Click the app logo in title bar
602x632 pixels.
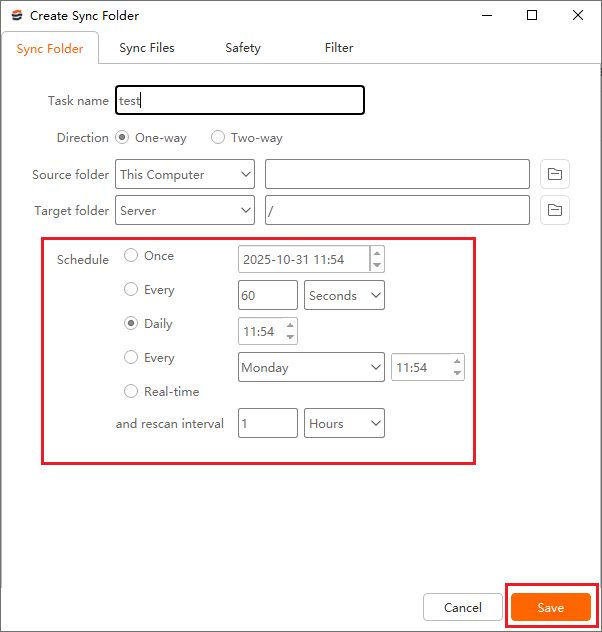[16, 16]
